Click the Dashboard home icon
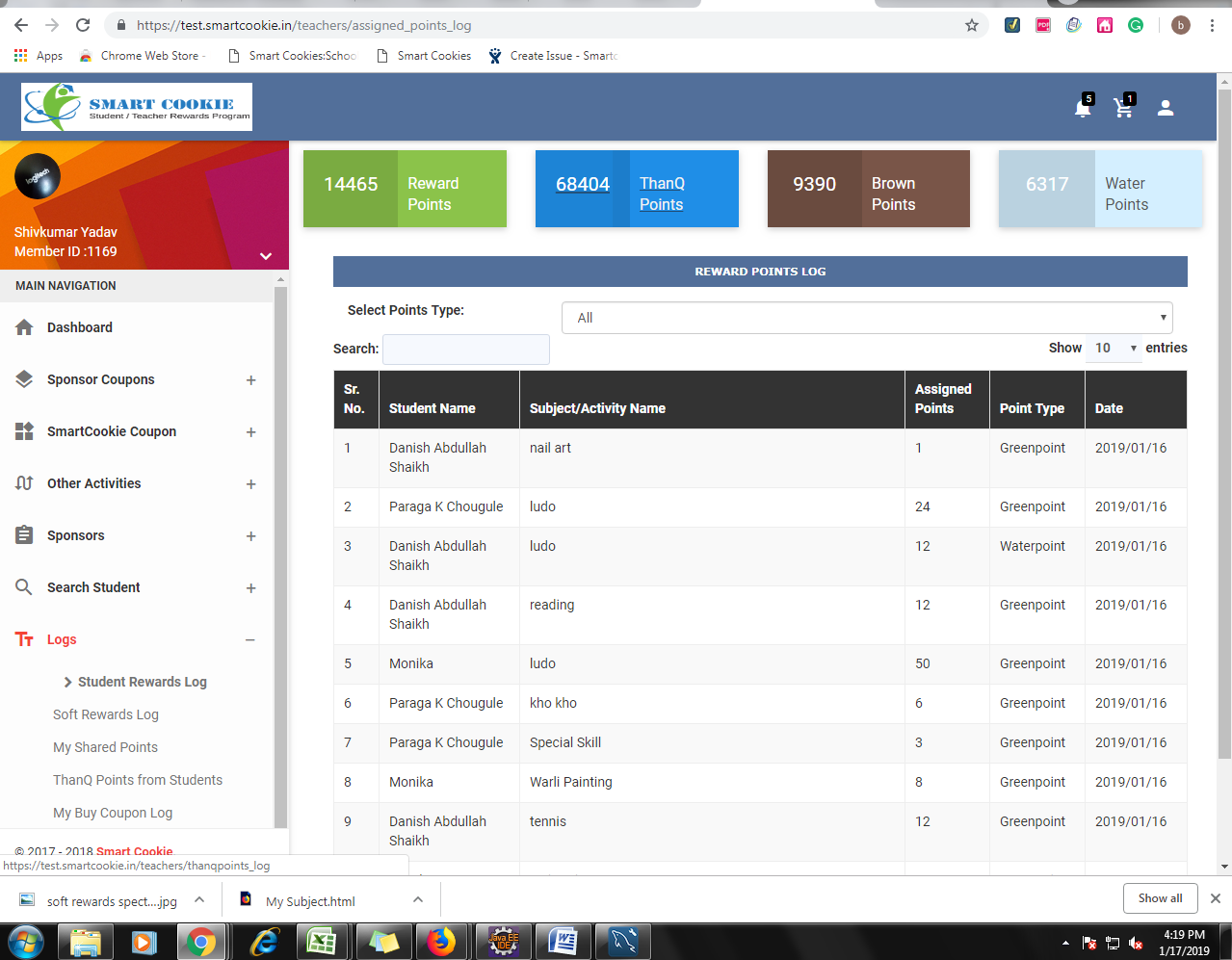The image size is (1232, 960). coord(25,327)
